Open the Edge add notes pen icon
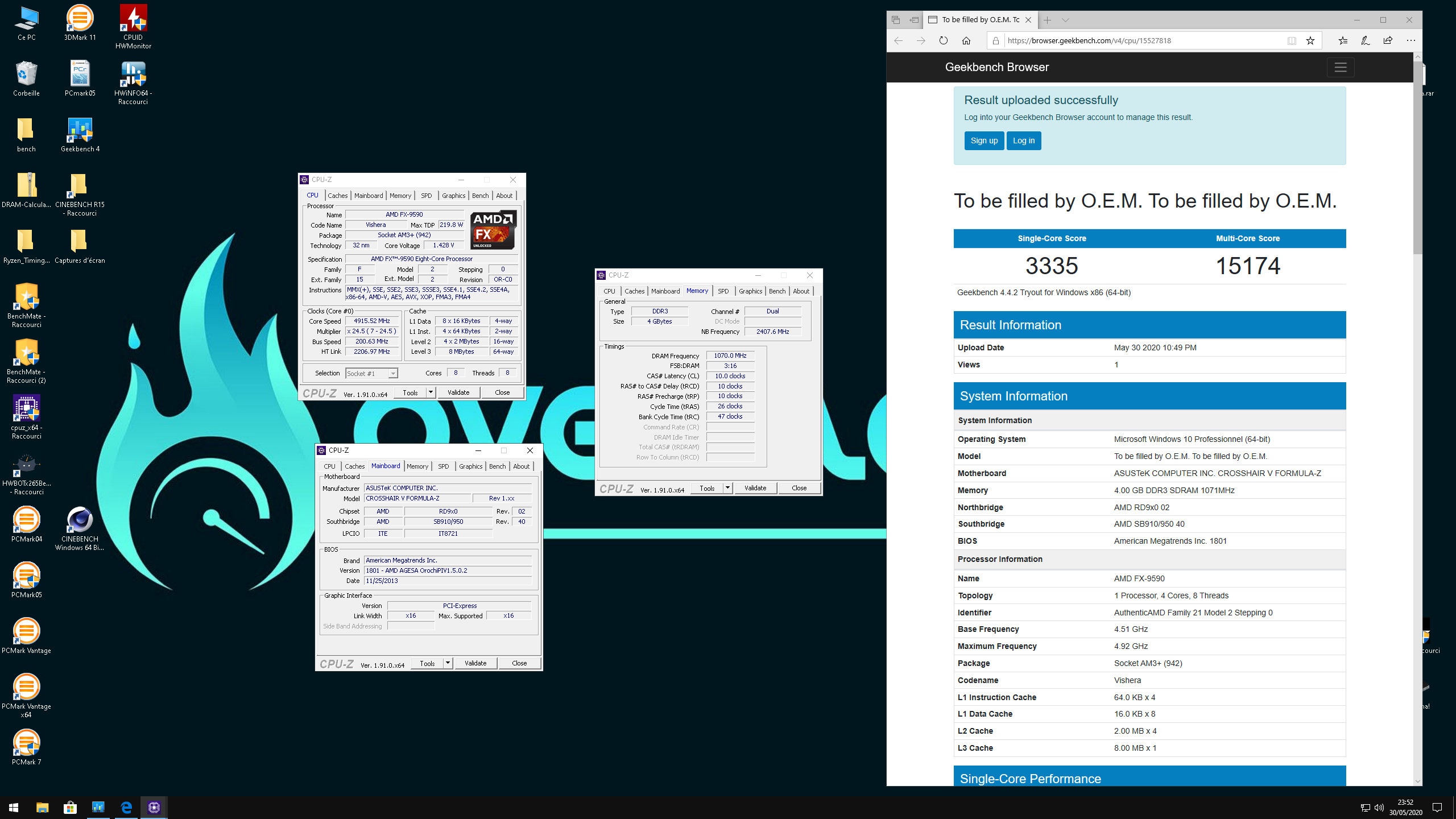 pyautogui.click(x=1365, y=40)
